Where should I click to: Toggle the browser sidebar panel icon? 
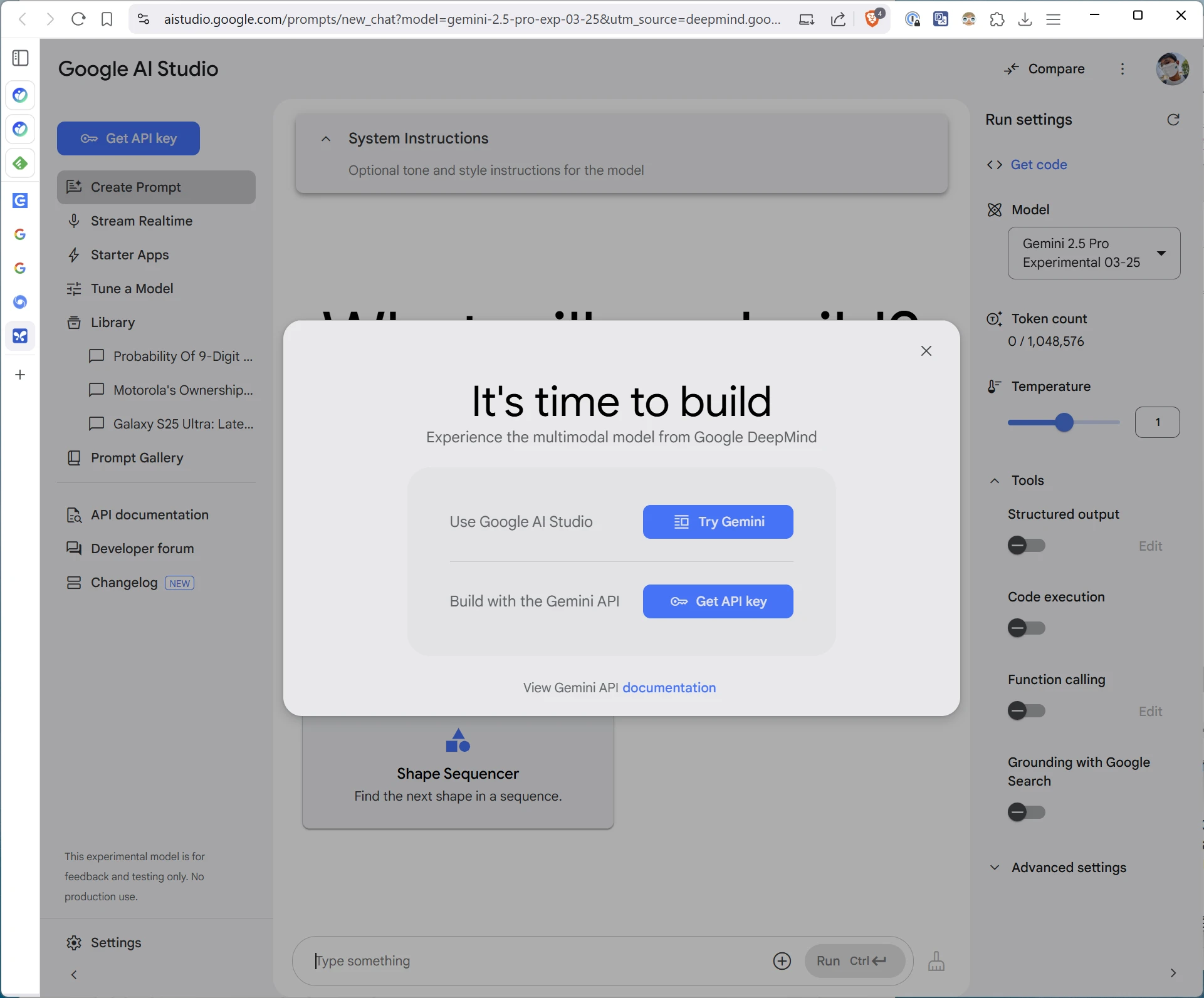[21, 58]
